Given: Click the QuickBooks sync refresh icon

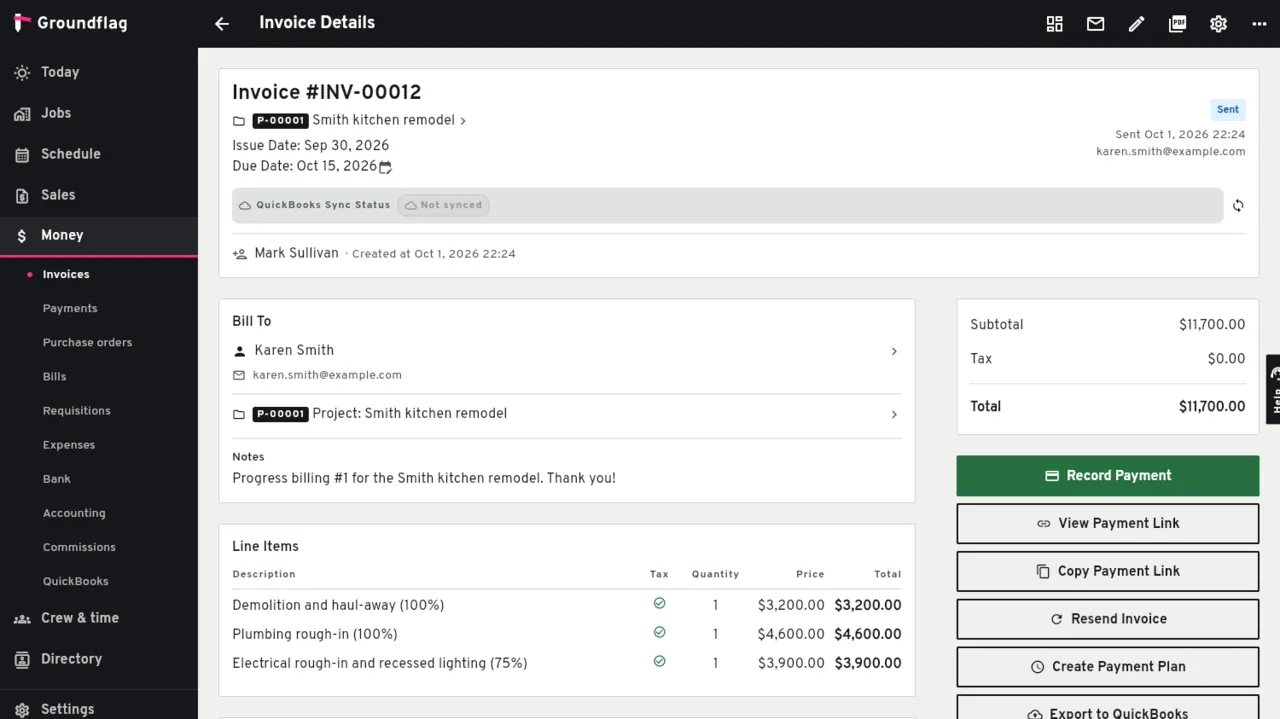Looking at the screenshot, I should tap(1238, 205).
